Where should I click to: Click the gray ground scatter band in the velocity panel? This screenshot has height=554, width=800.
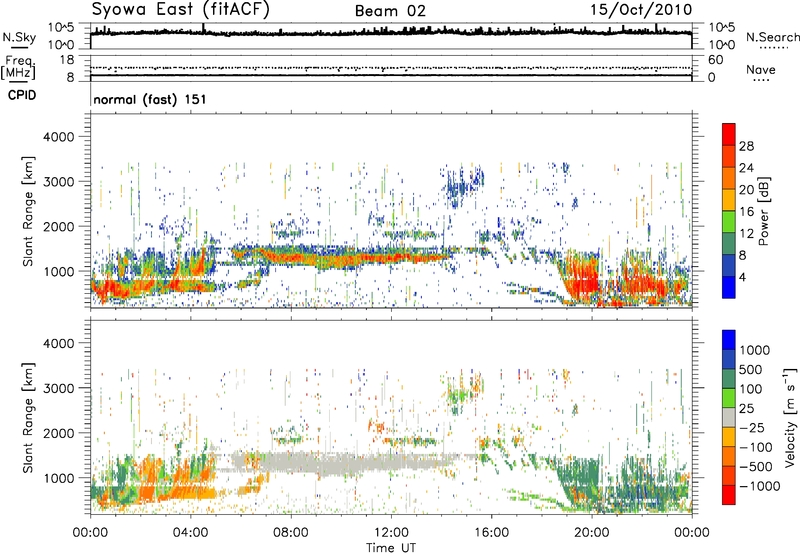(x=347, y=463)
